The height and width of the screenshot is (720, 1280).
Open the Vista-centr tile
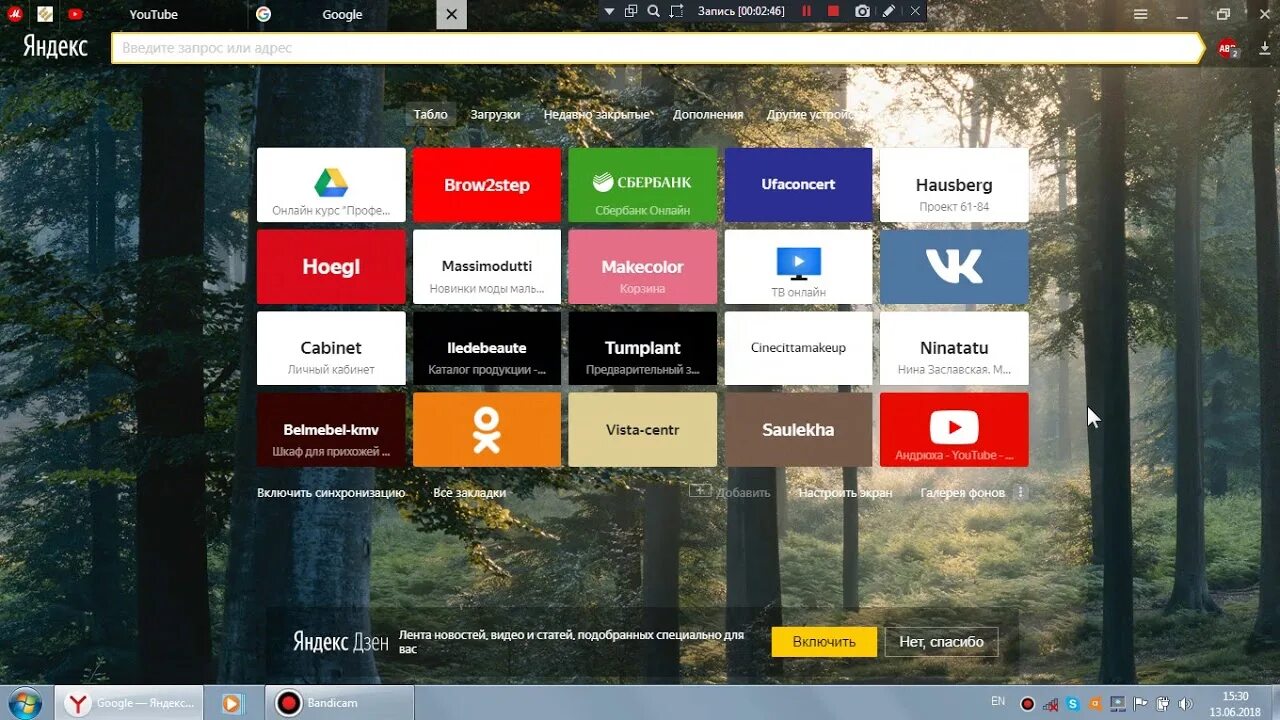pos(643,430)
